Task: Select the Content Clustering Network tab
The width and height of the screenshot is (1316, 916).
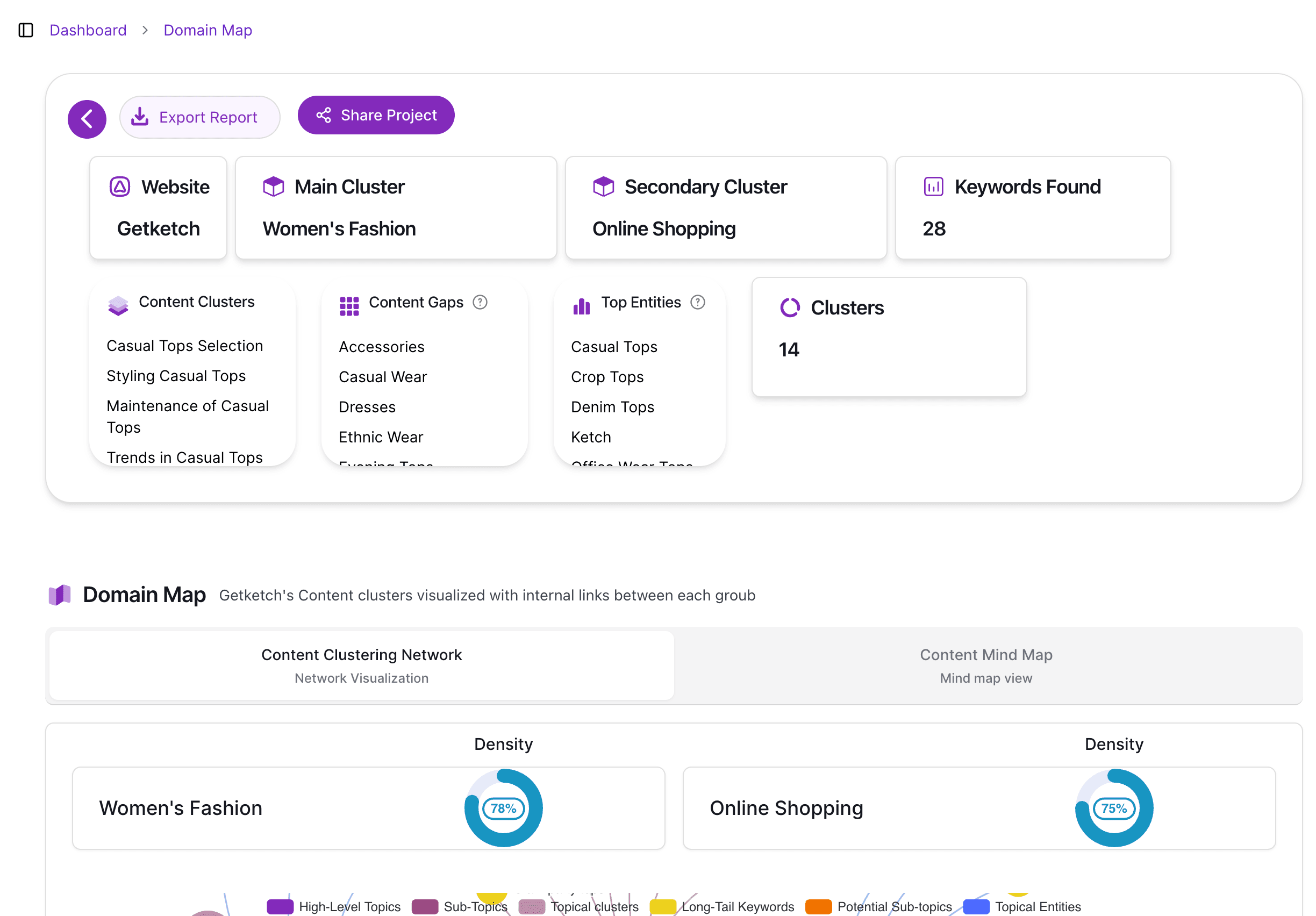Action: tap(361, 665)
